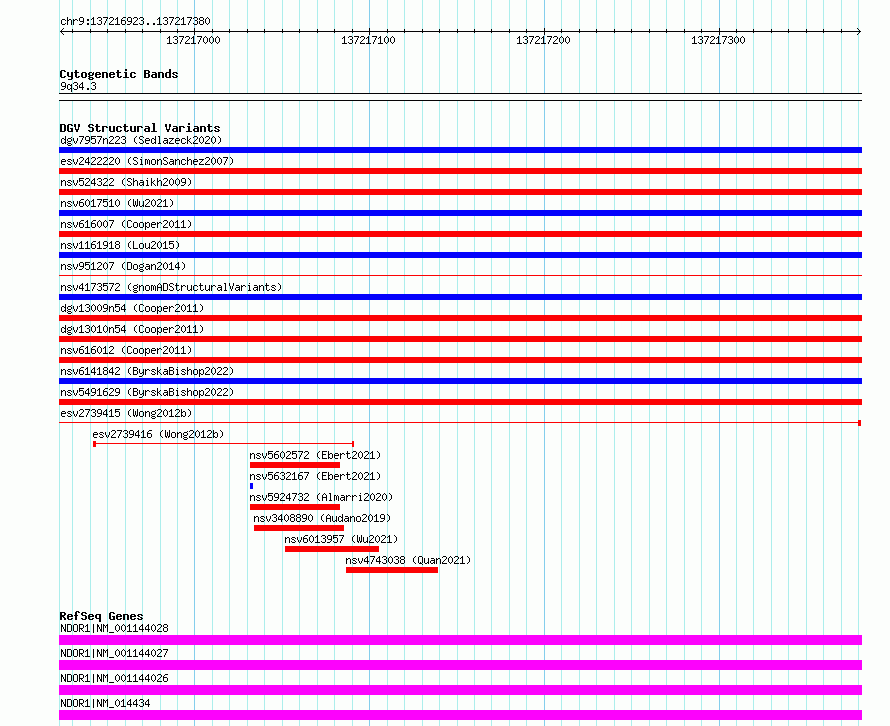Click the magenta bar under NDOR1|NM_001144028

pos(460,640)
